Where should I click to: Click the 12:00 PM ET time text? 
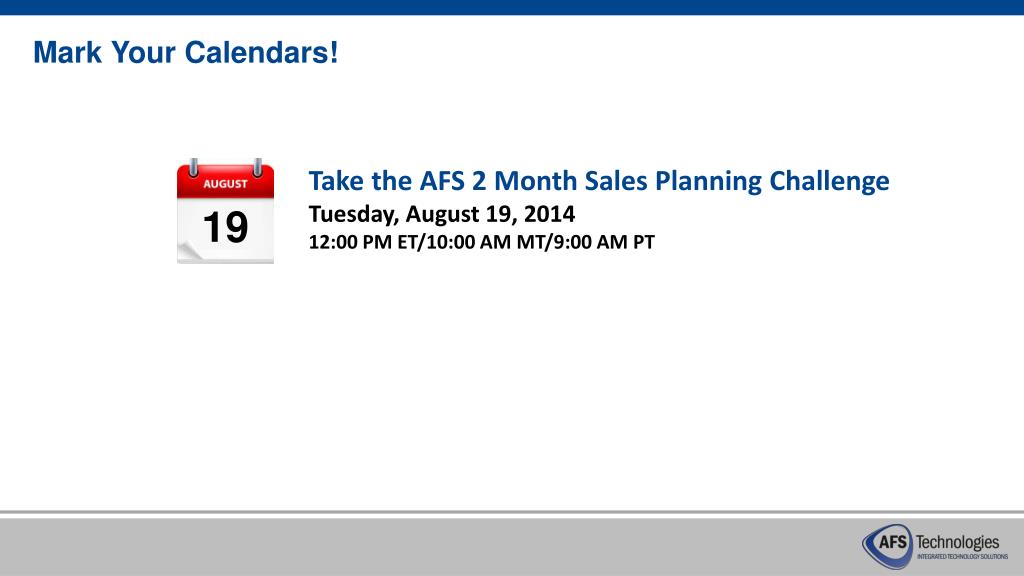[x=362, y=242]
